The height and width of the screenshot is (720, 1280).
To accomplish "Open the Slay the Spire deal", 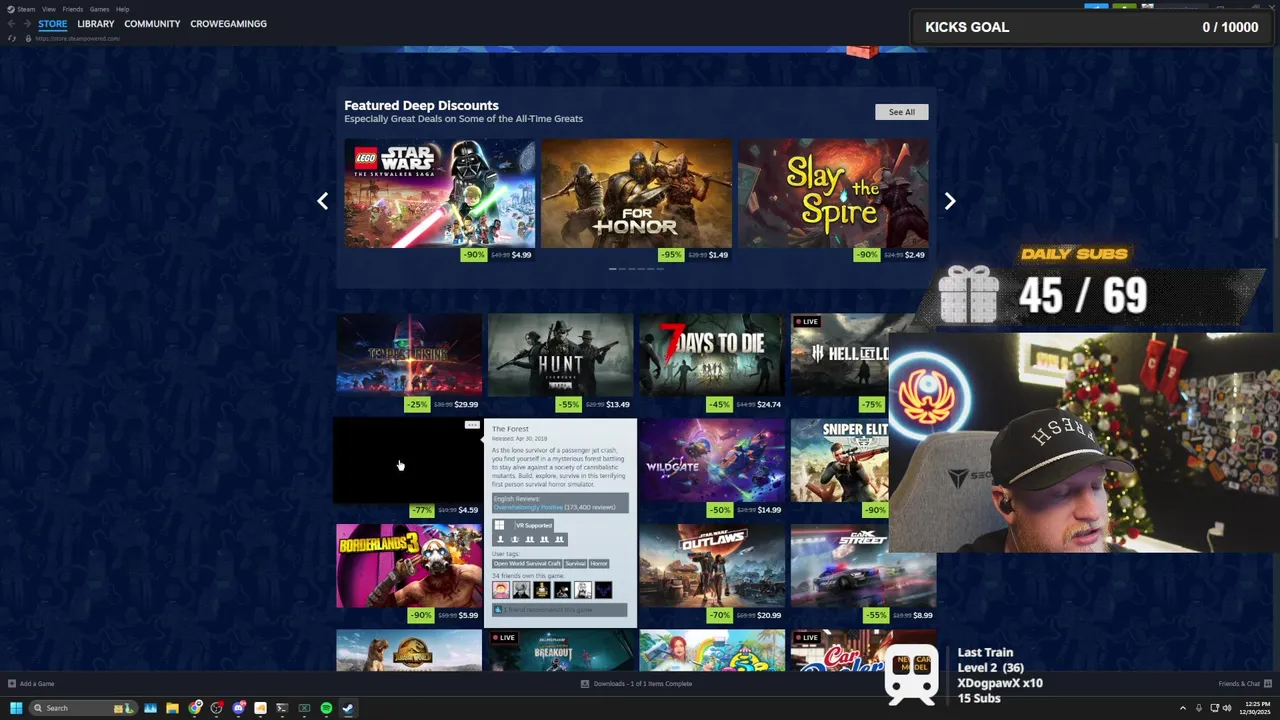I will (833, 193).
